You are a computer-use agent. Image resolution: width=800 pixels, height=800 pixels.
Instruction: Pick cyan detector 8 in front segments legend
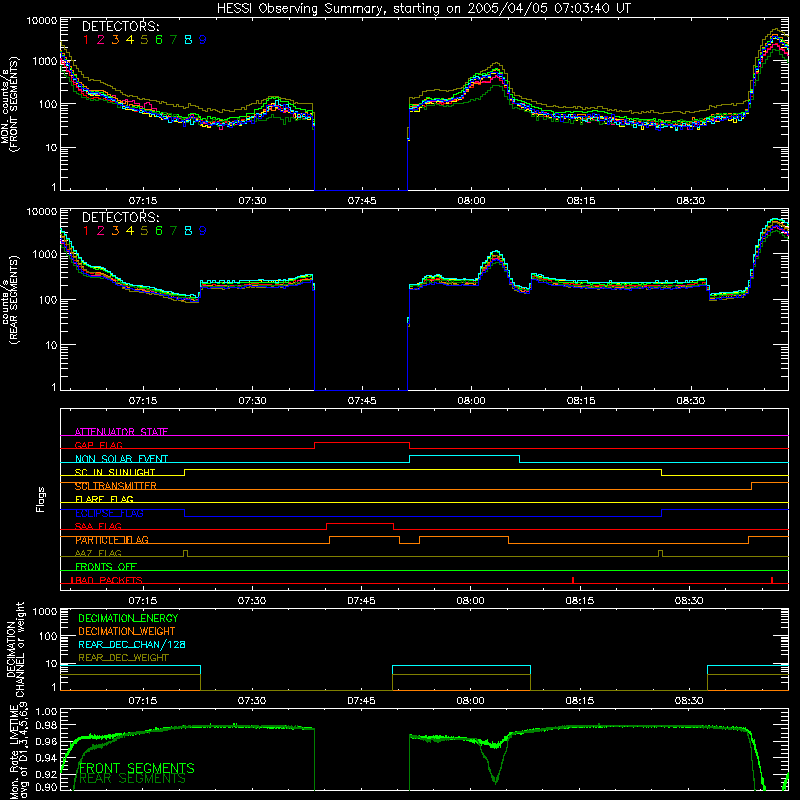point(188,40)
